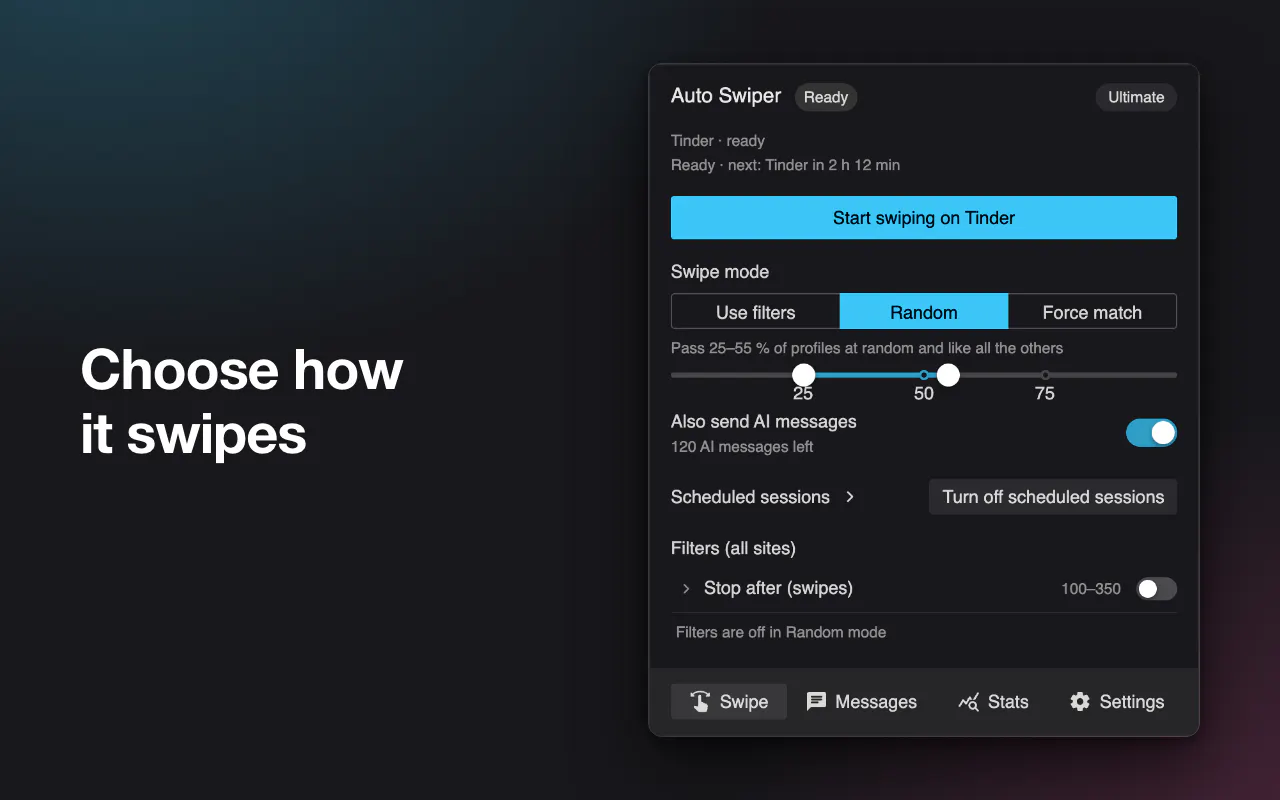This screenshot has height=800, width=1280.
Task: Click the Auto Swiper title
Action: click(726, 96)
